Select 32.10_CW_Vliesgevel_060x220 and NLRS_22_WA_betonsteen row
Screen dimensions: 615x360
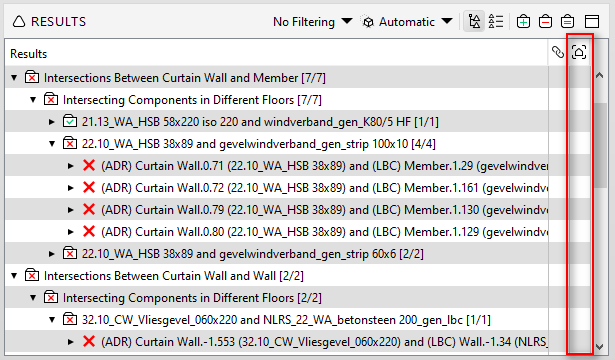coord(286,320)
